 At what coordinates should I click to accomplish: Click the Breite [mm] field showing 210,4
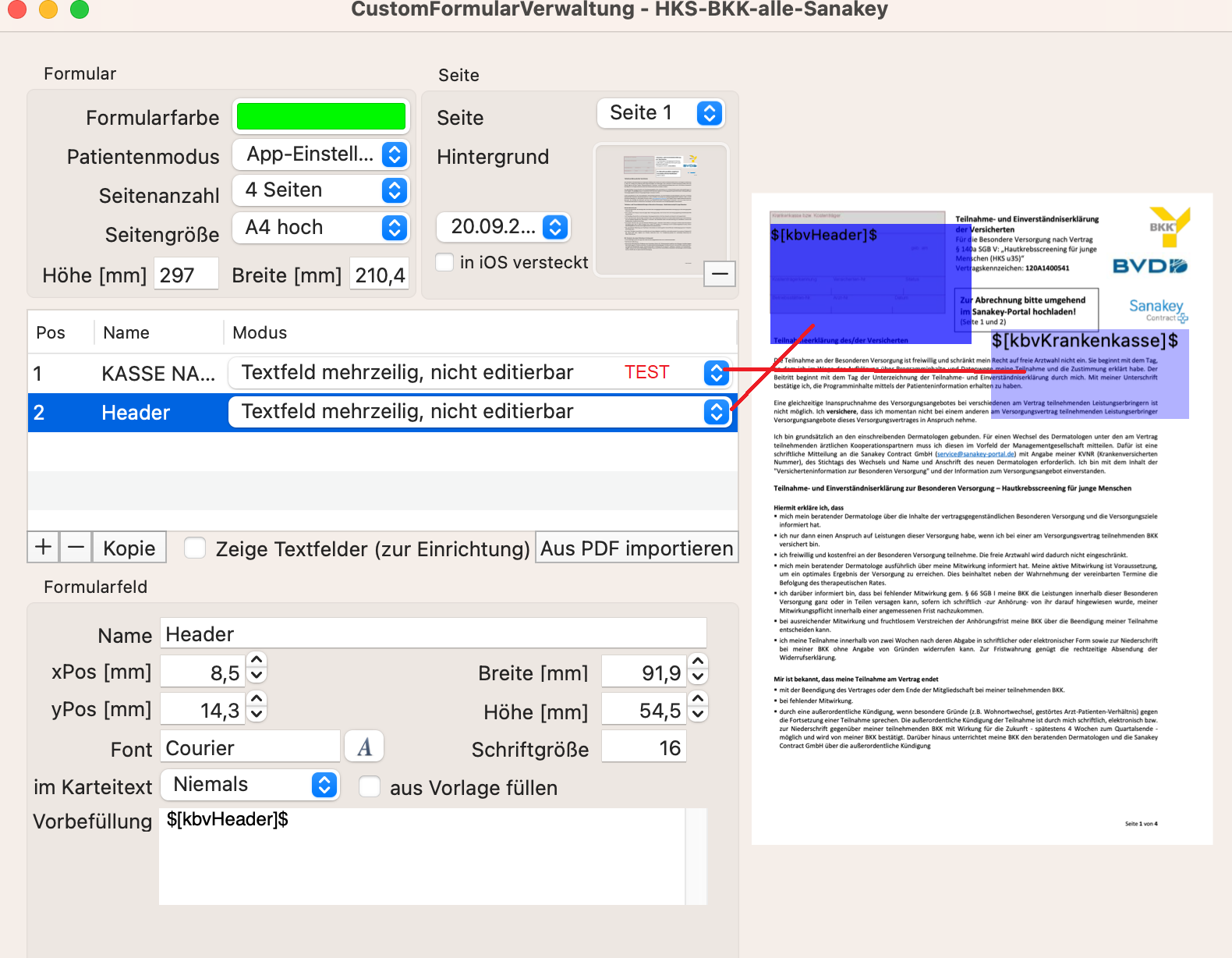pyautogui.click(x=379, y=275)
